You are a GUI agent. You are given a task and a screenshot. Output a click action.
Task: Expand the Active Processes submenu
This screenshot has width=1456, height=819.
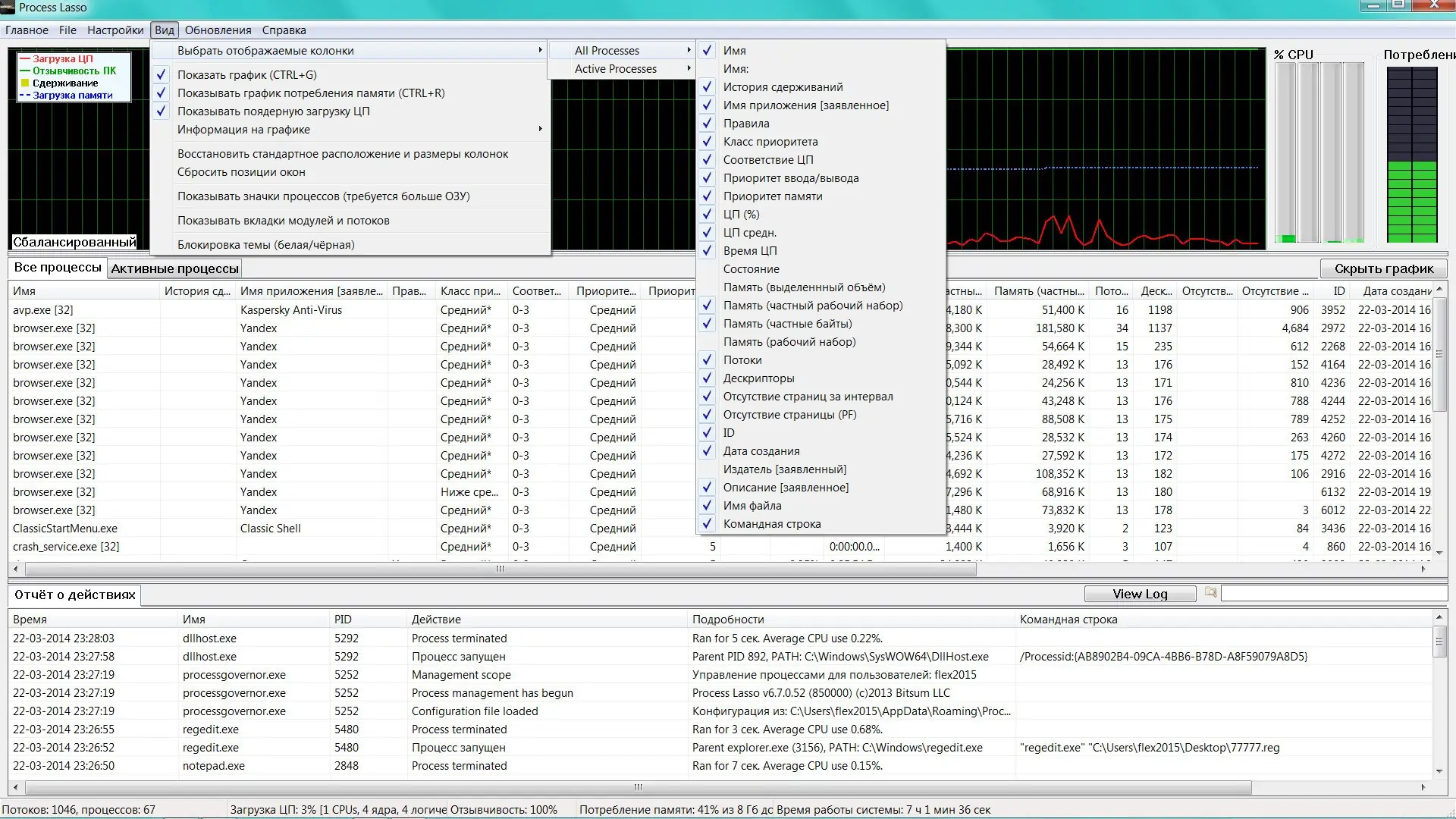point(616,69)
